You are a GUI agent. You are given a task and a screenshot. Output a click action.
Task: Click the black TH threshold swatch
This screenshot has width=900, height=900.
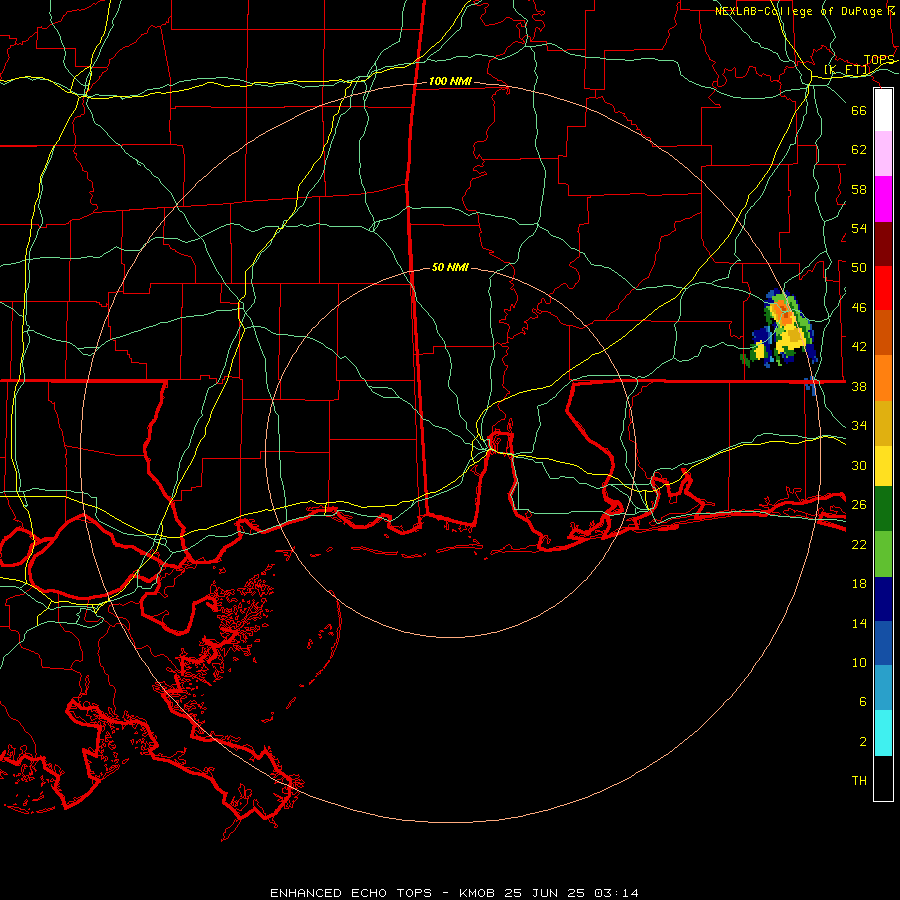point(883,778)
